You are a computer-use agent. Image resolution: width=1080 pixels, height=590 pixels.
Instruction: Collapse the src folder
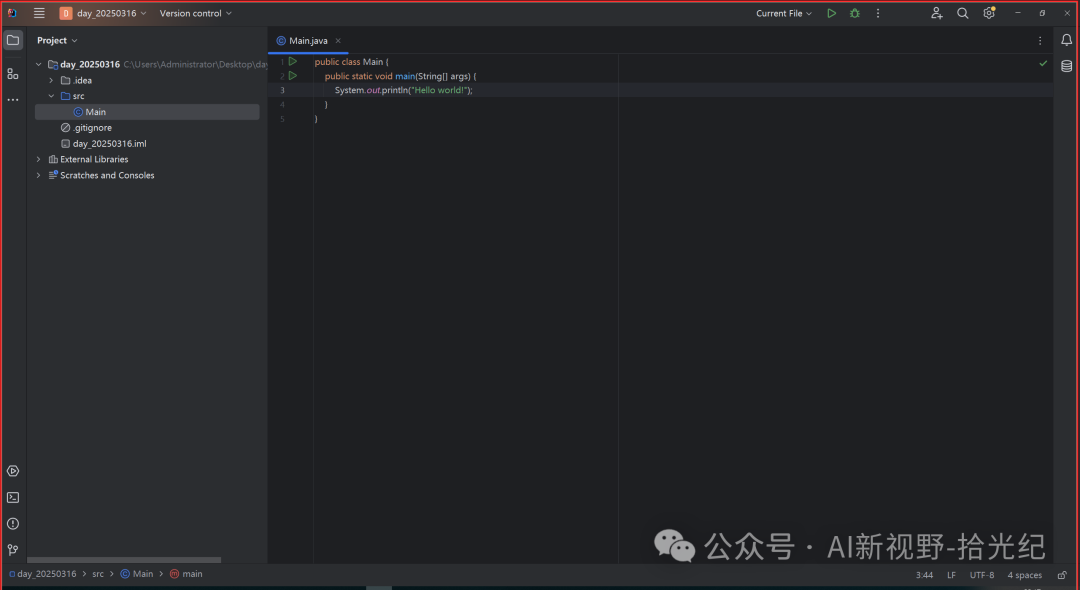click(51, 96)
